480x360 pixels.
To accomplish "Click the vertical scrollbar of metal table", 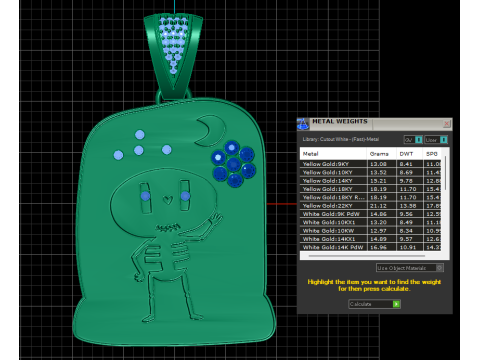I will (x=445, y=173).
